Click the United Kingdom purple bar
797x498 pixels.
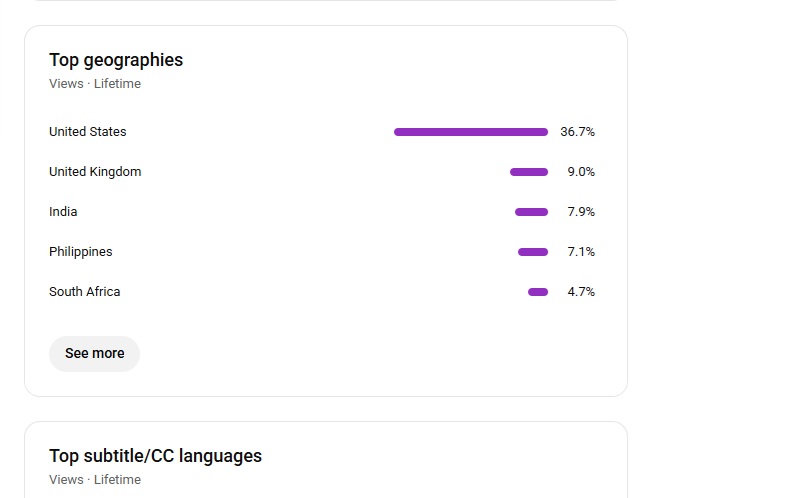pyautogui.click(x=528, y=172)
